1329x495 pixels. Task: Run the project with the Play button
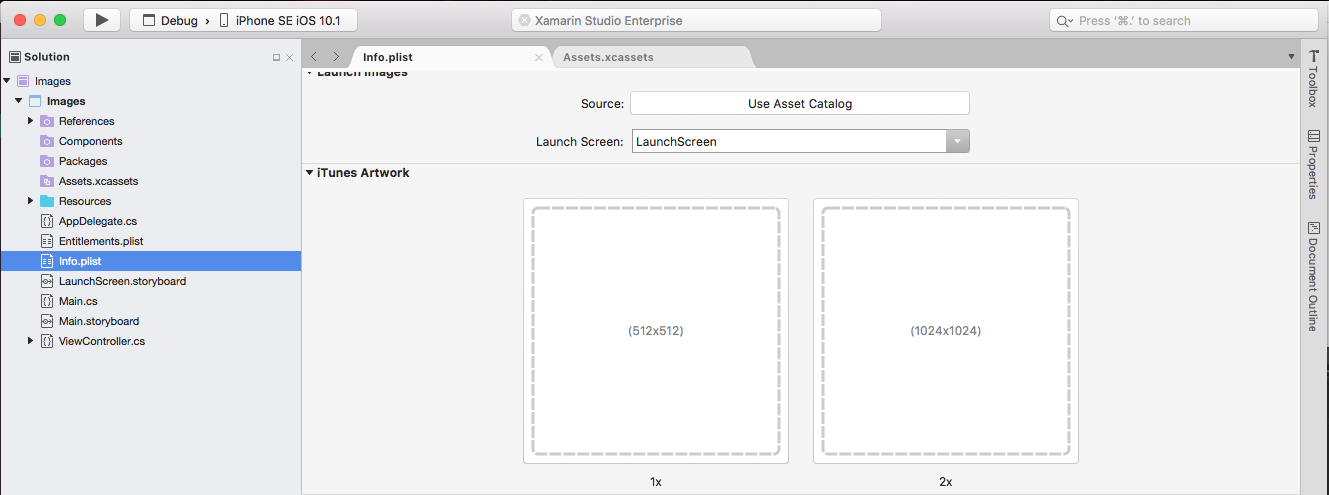102,20
